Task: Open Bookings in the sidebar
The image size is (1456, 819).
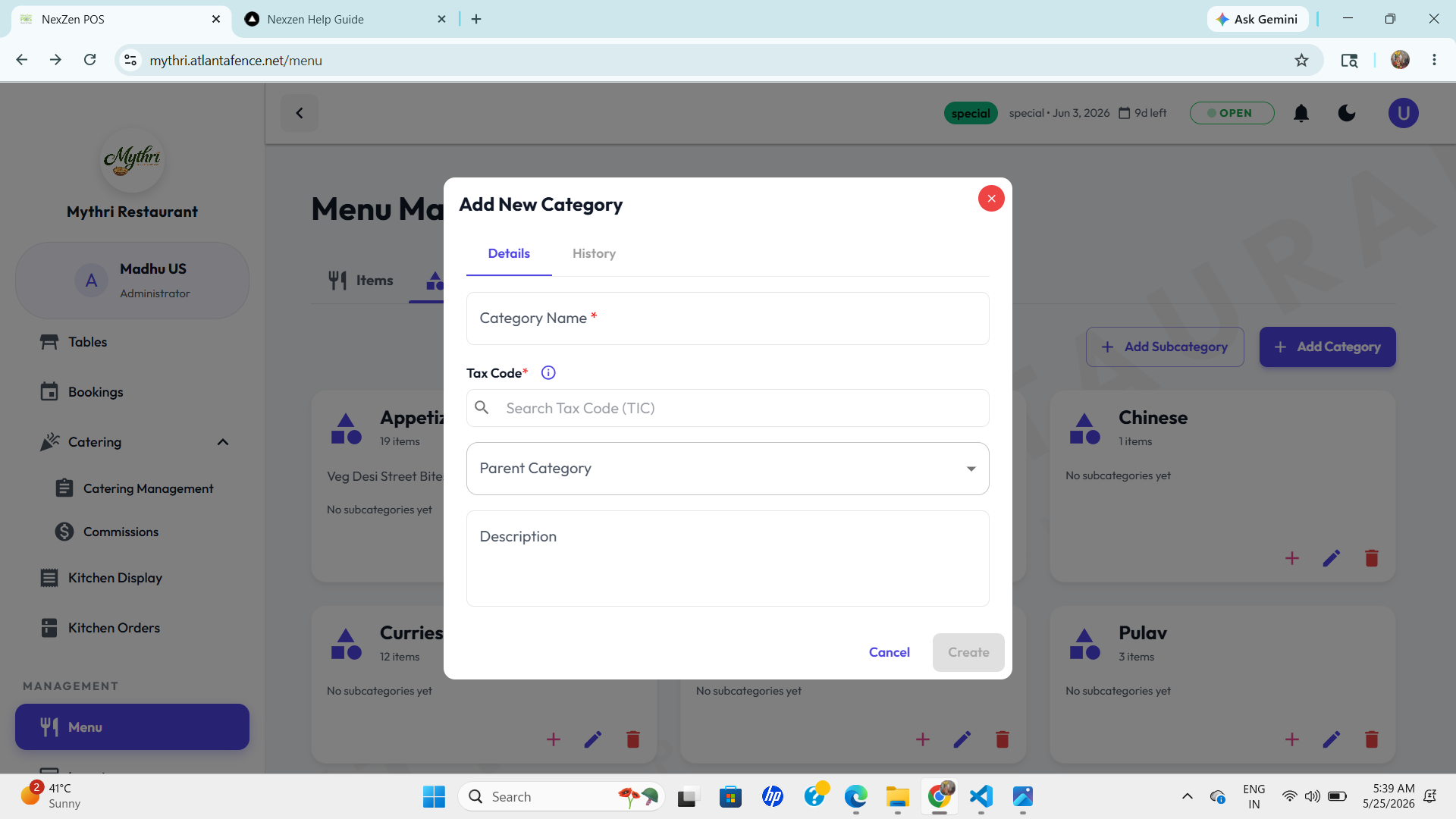Action: pyautogui.click(x=132, y=392)
